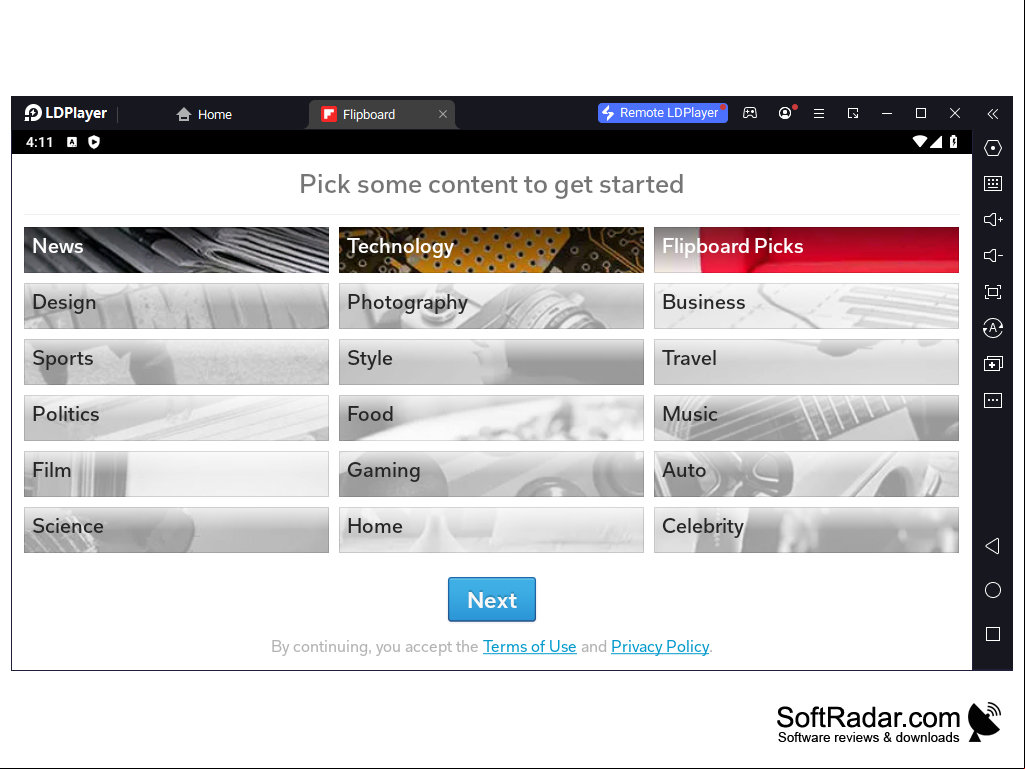Expand the more options ellipsis icon
This screenshot has height=769, width=1025.
click(992, 400)
